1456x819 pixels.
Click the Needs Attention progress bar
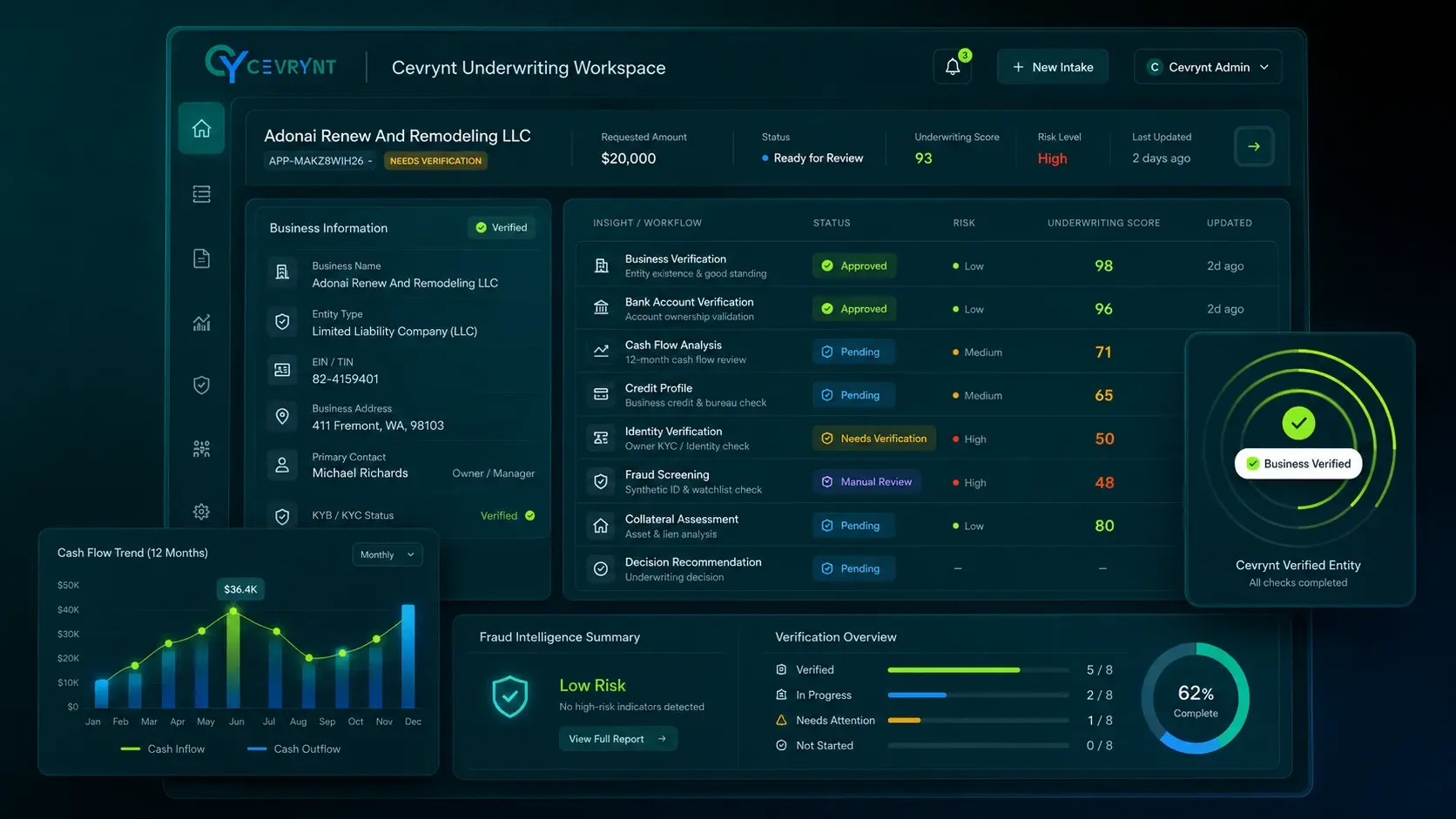pyautogui.click(x=978, y=721)
